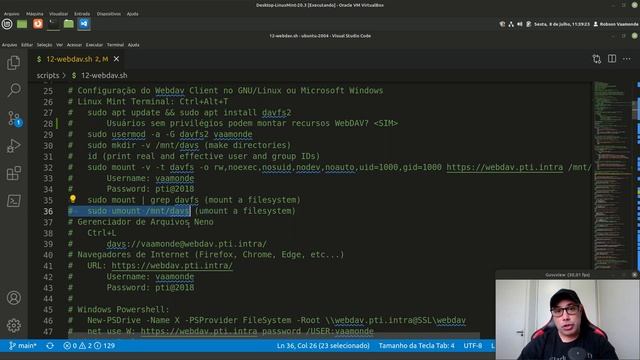Image resolution: width=640 pixels, height=360 pixels.
Task: Open the Extensions view
Action: [x=13, y=173]
